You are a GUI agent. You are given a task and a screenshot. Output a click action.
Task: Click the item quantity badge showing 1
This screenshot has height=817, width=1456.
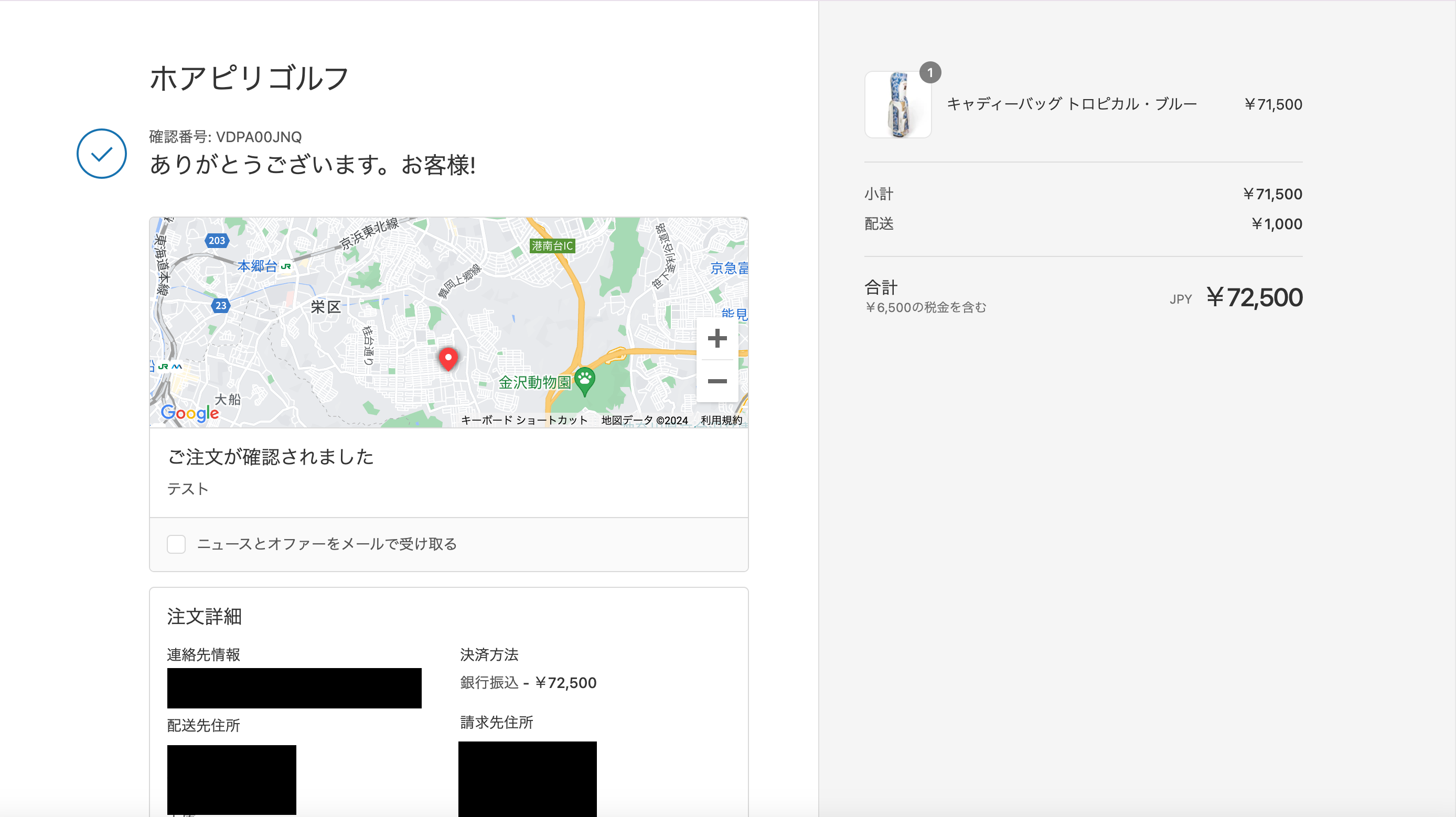[x=930, y=73]
